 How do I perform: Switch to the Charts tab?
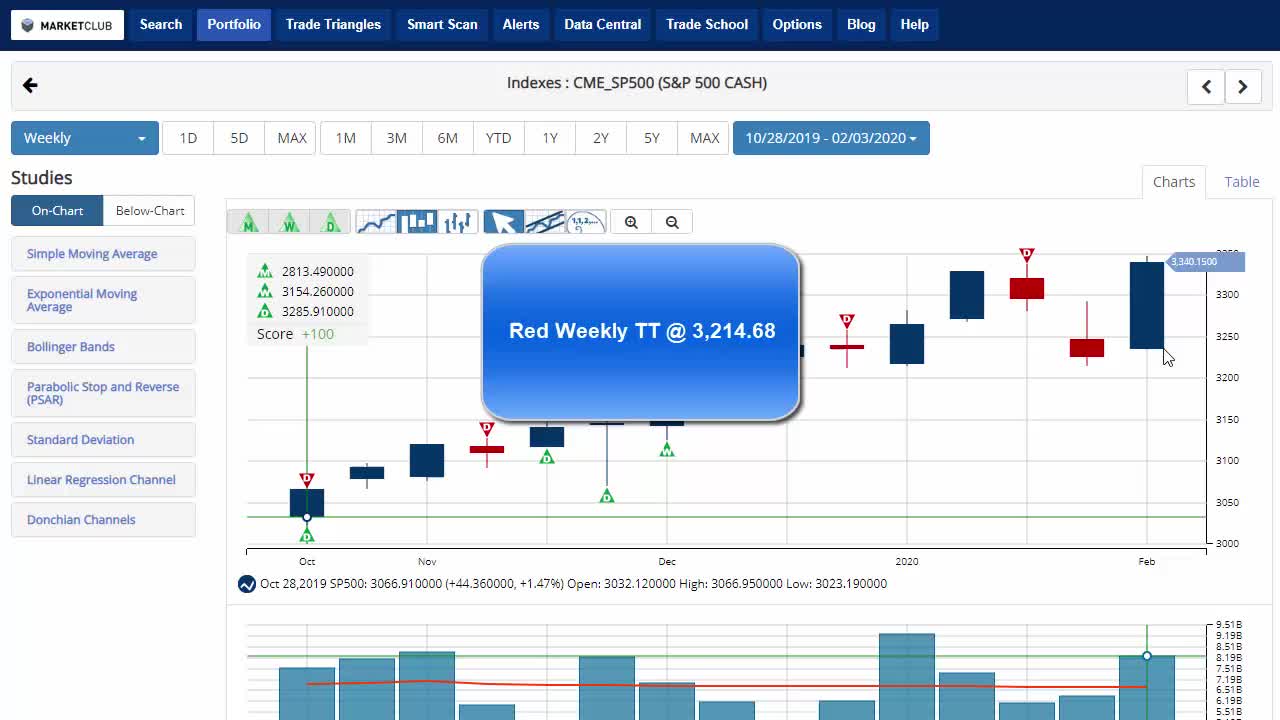point(1174,182)
